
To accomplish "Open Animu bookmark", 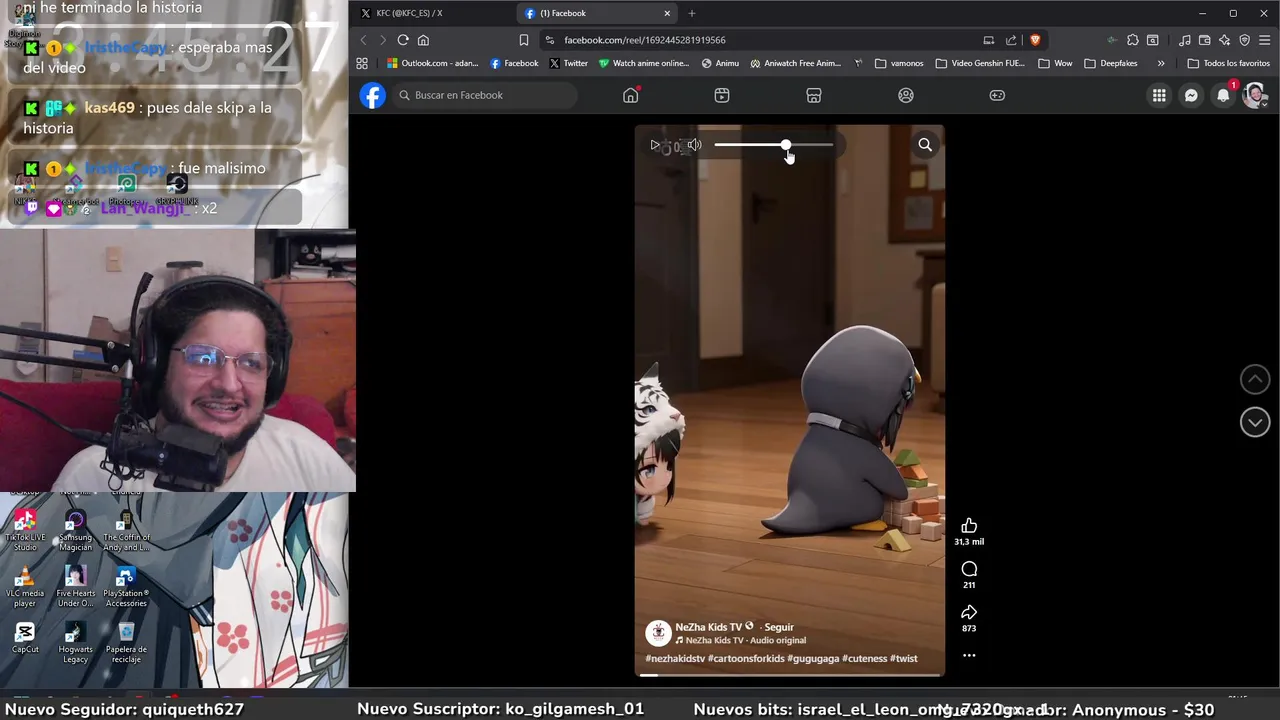I will click(720, 63).
